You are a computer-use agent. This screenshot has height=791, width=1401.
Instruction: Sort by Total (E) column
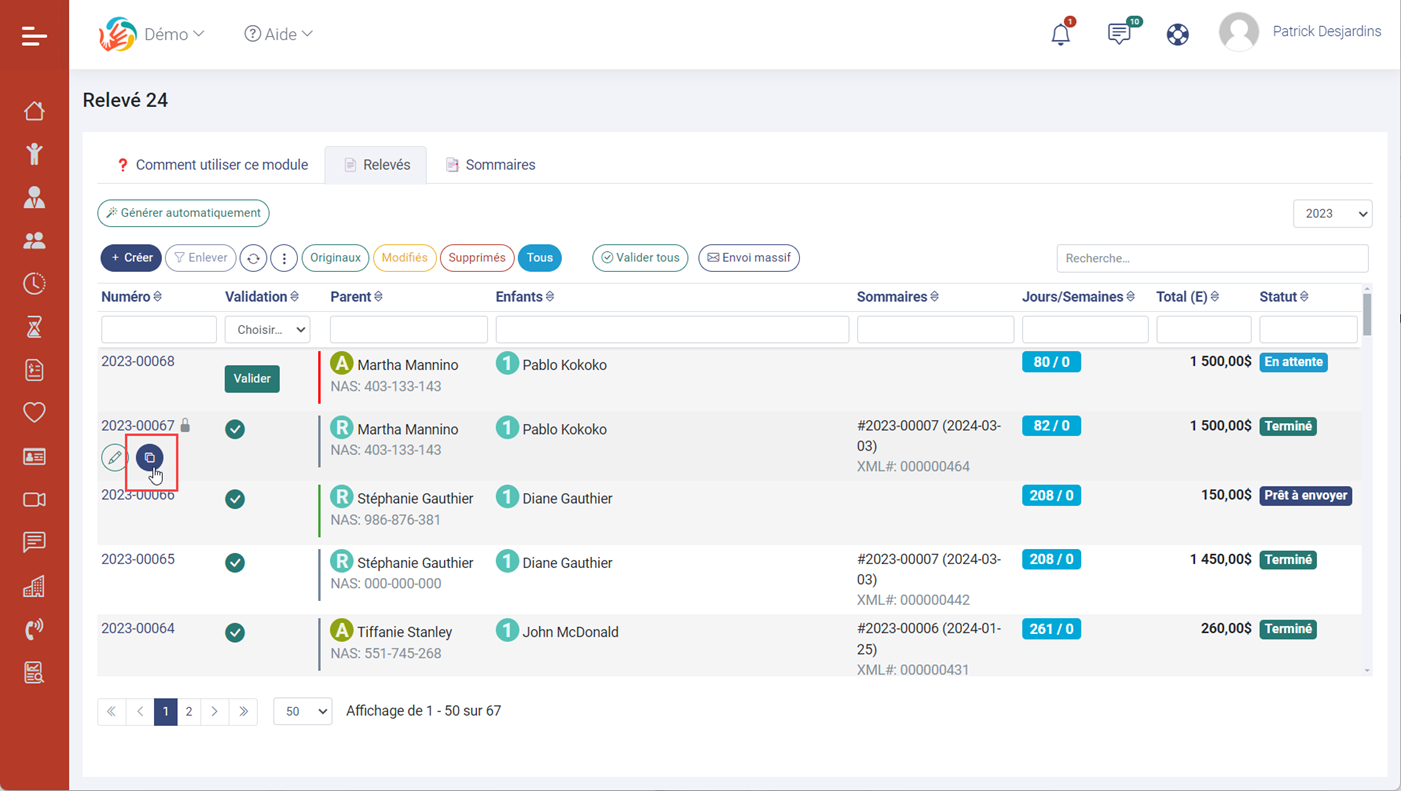tap(1187, 297)
